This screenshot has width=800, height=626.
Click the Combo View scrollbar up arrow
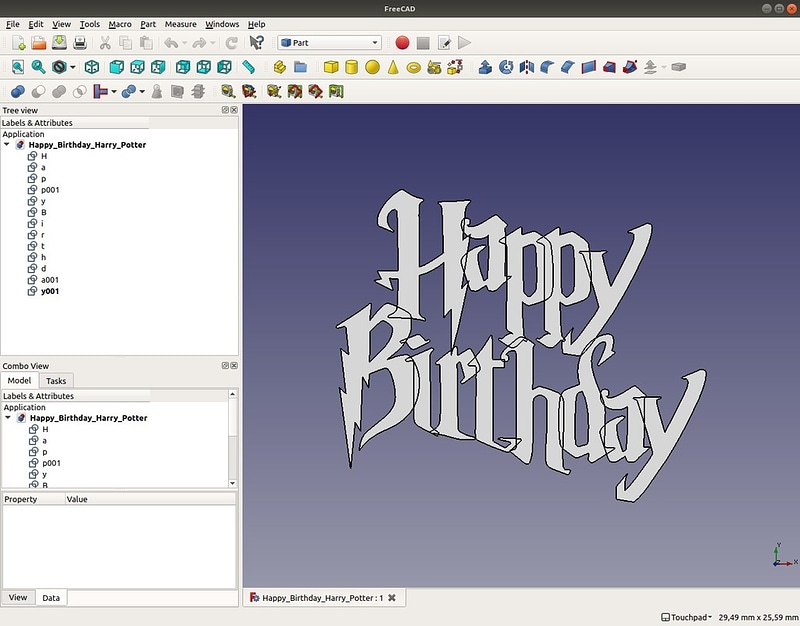(x=233, y=394)
